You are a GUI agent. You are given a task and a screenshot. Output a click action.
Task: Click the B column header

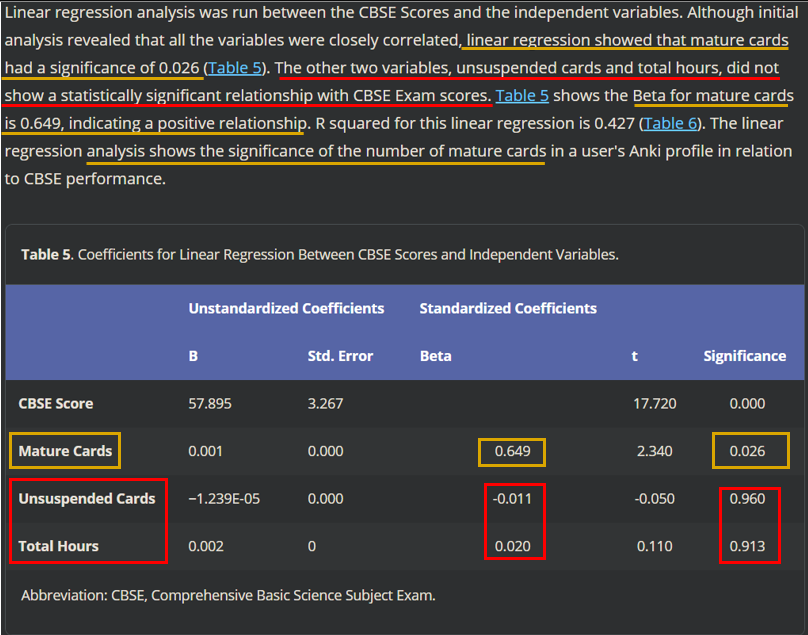pos(193,356)
